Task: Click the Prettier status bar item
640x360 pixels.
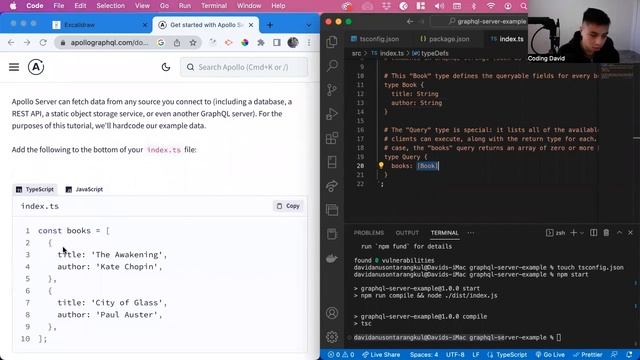Action: click(x=588, y=355)
